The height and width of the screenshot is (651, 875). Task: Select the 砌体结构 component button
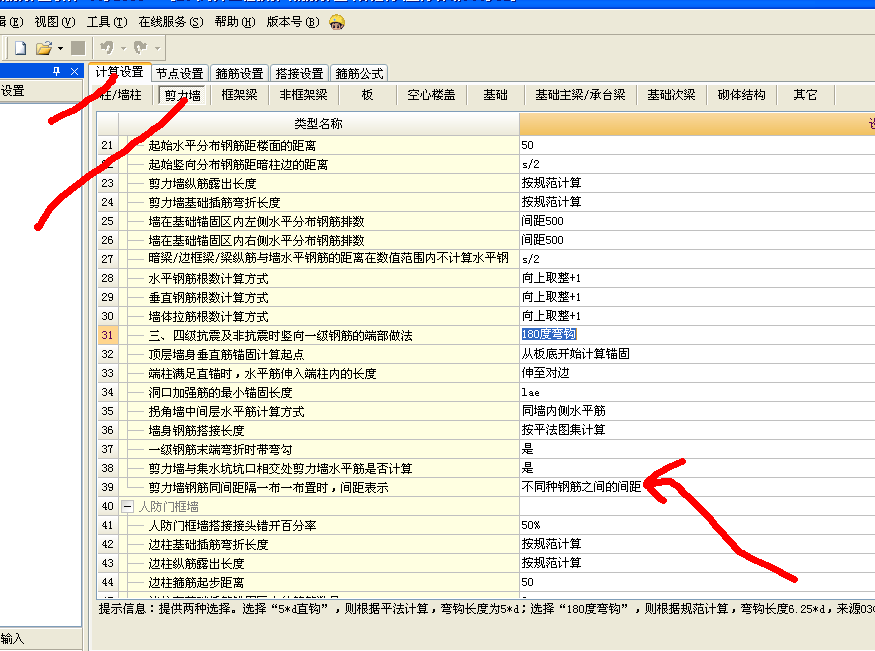742,95
